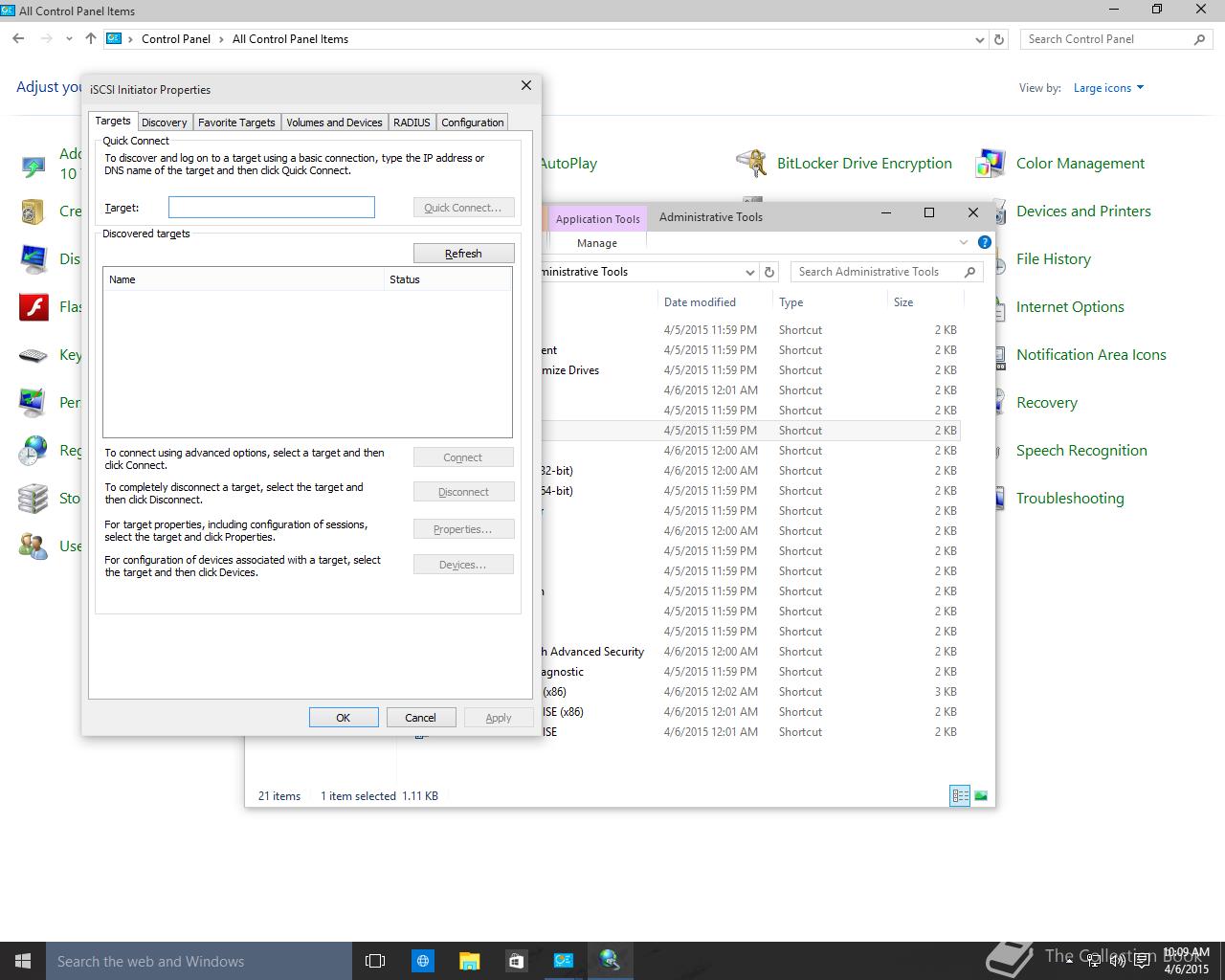1225x980 pixels.
Task: Click the Personalization monitor icon
Action: pyautogui.click(x=33, y=403)
